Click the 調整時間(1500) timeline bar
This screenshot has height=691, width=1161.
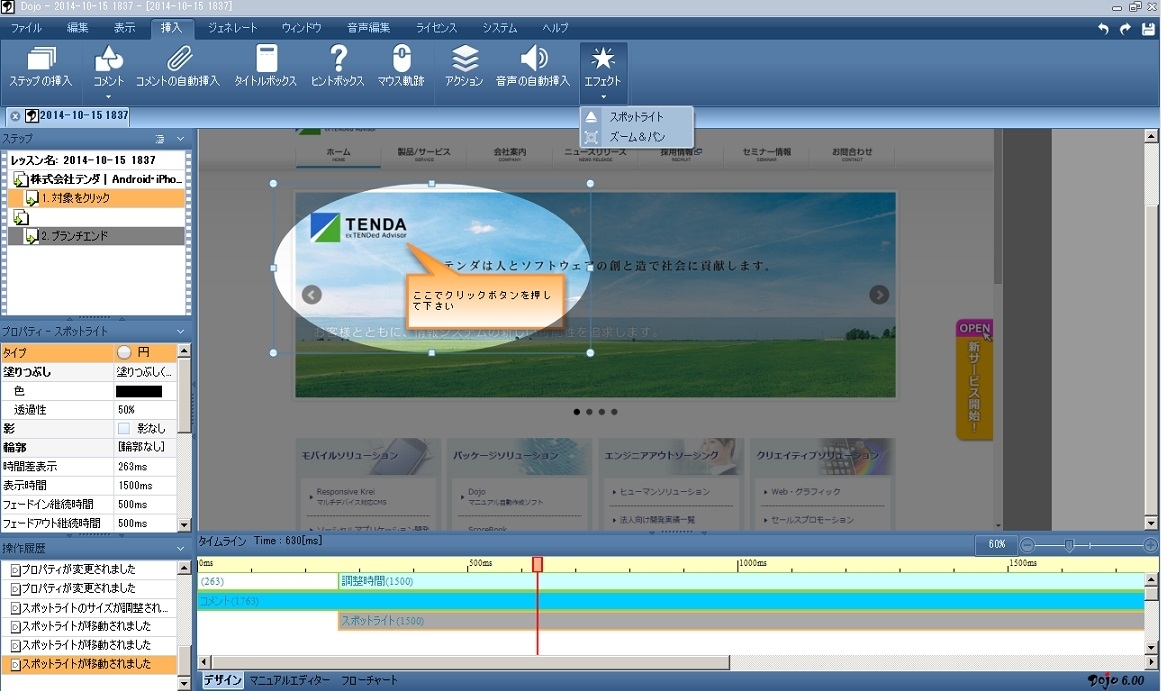(740, 581)
